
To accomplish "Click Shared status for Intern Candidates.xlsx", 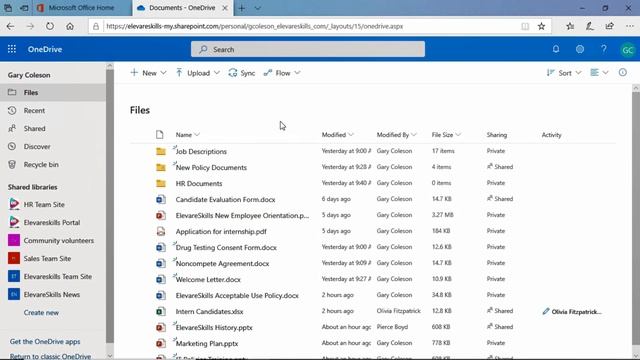I will [500, 311].
